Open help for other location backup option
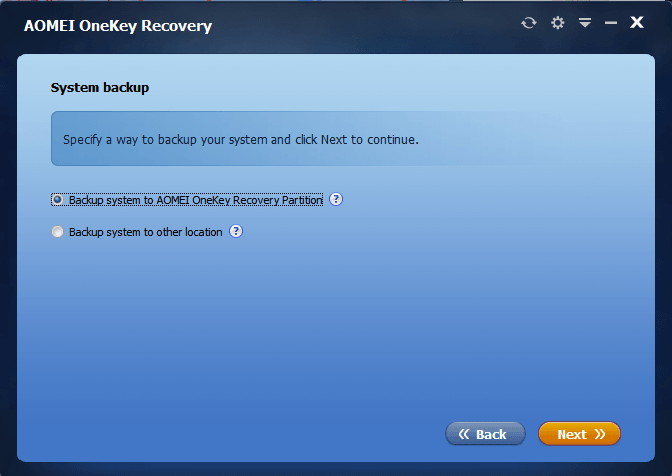The image size is (672, 476). (x=236, y=231)
